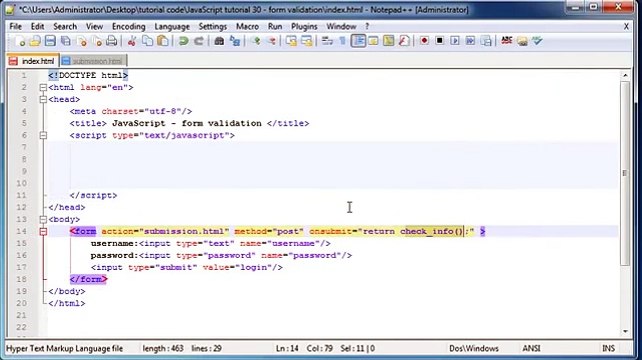Click "Hyper Text Markup Language file" status text
The height and width of the screenshot is (360, 642).
[64, 349]
